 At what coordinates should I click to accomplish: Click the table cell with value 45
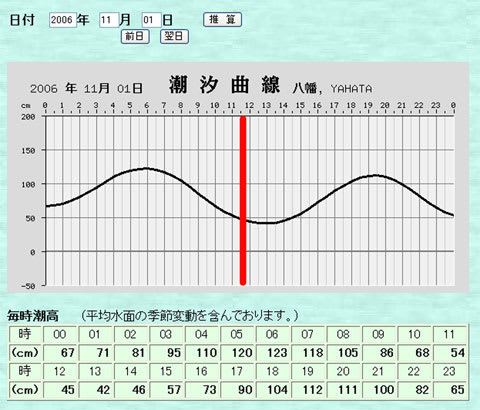pyautogui.click(x=60, y=389)
